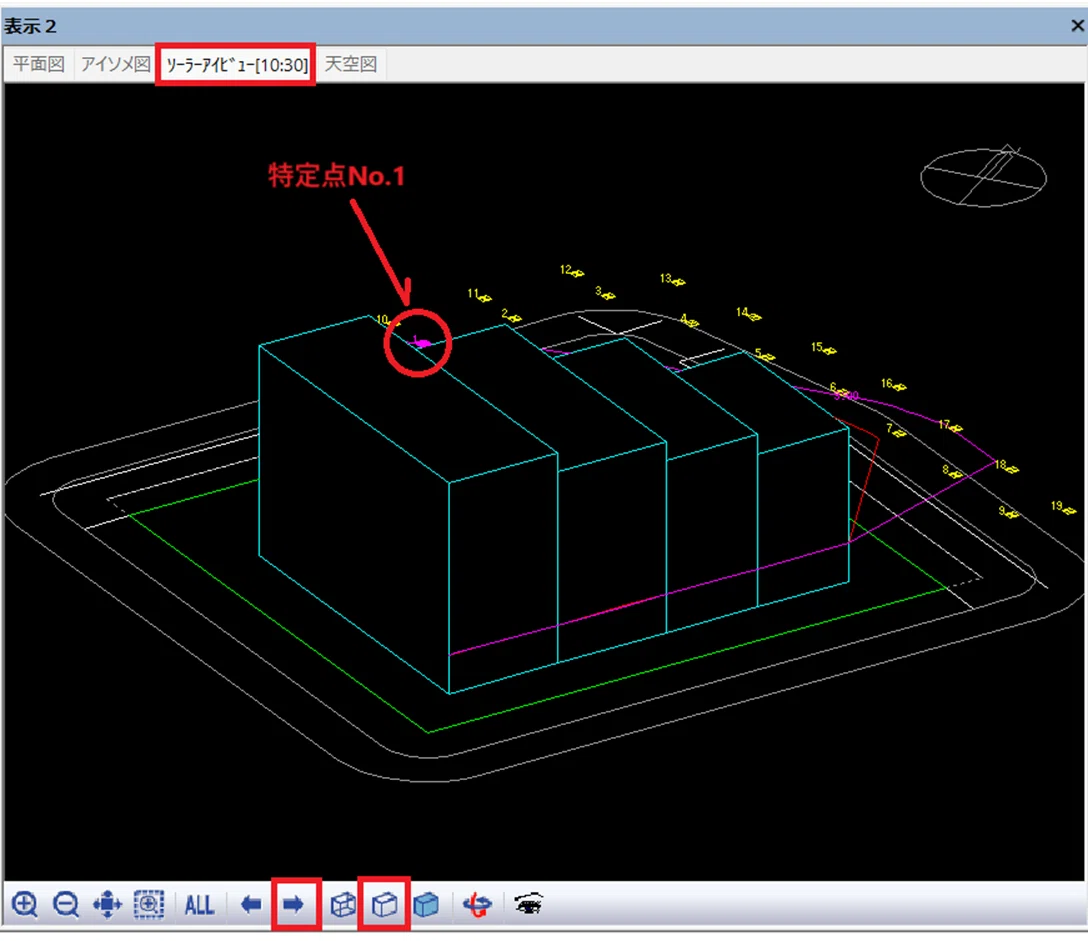Click measurement point marker 19
The width and height of the screenshot is (1088, 941).
(1063, 508)
